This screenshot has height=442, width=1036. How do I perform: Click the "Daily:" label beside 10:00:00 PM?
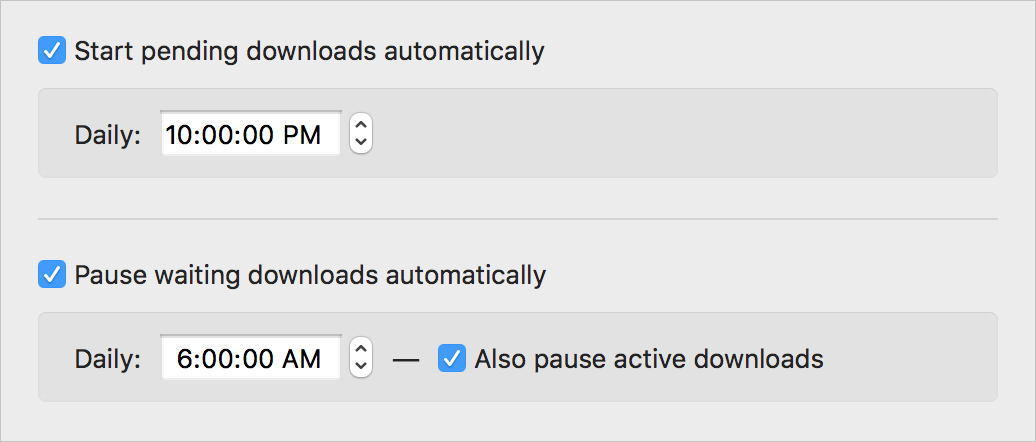(x=108, y=134)
